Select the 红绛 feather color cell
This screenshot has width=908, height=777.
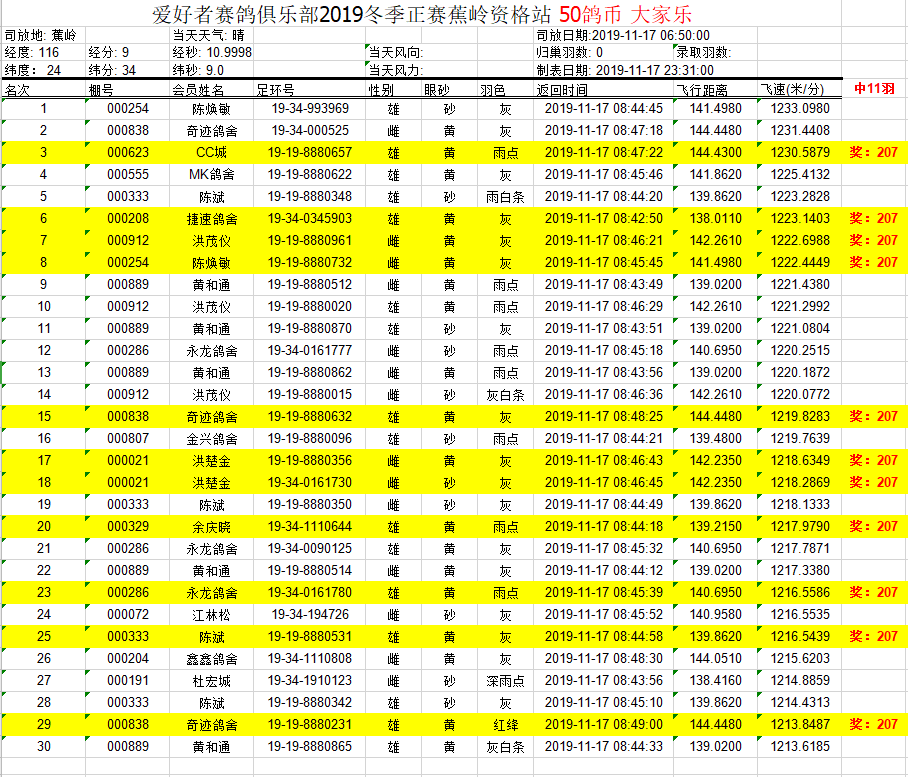tap(505, 725)
